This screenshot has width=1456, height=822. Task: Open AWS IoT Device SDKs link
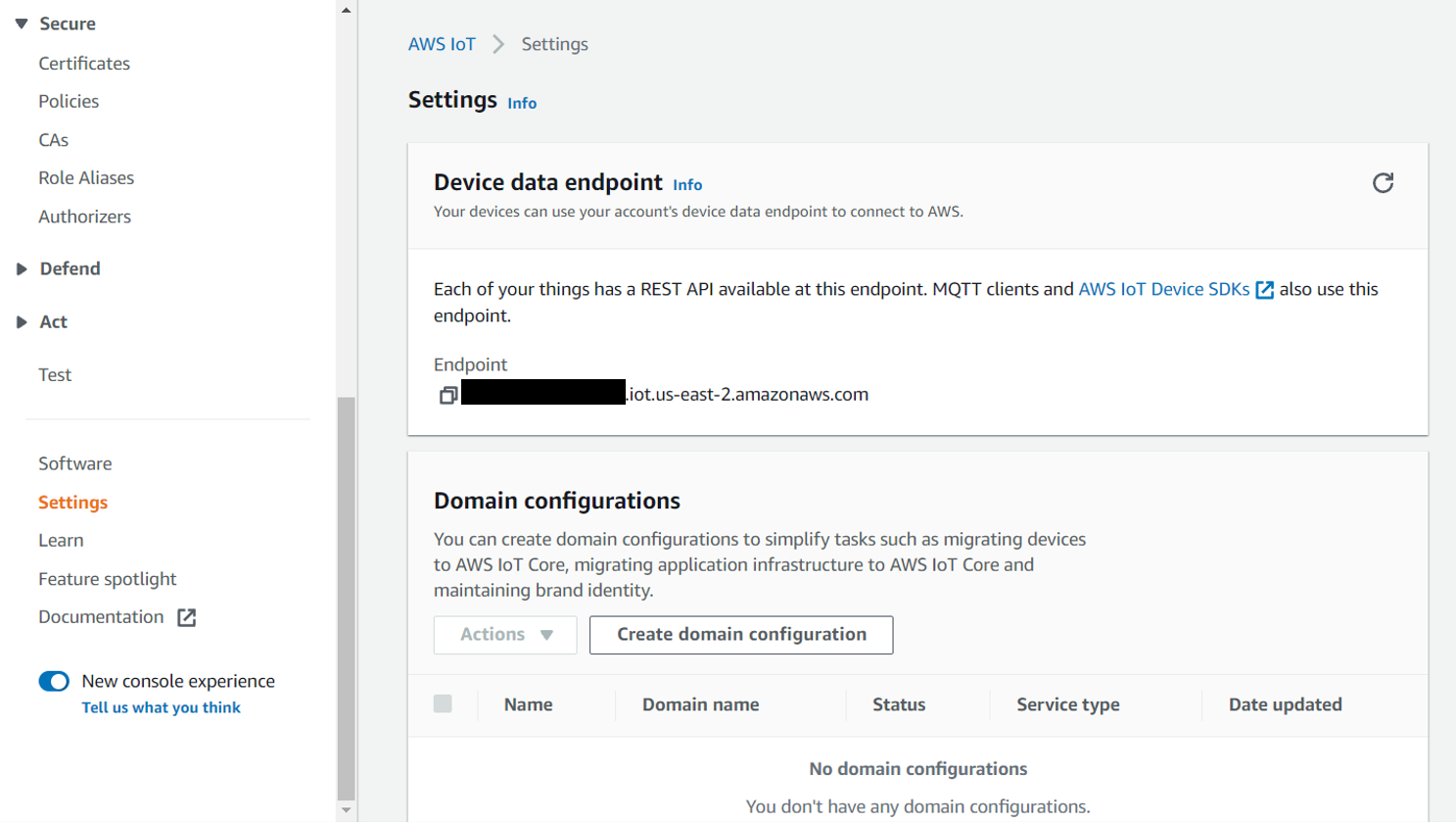click(1164, 289)
